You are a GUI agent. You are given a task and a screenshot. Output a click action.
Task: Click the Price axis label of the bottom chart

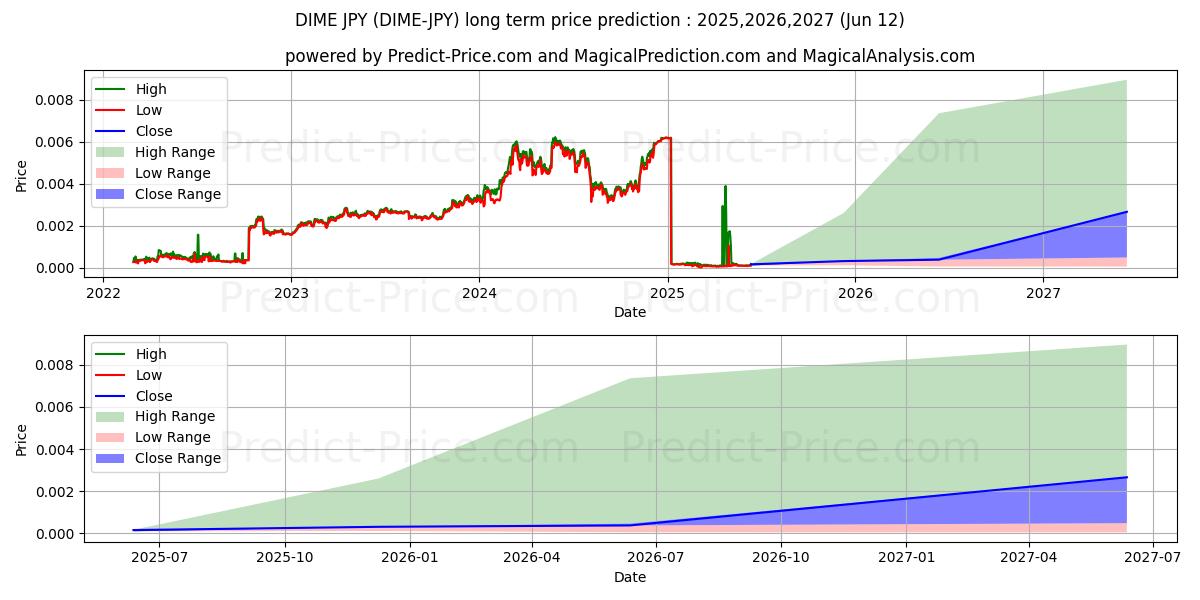click(x=22, y=439)
